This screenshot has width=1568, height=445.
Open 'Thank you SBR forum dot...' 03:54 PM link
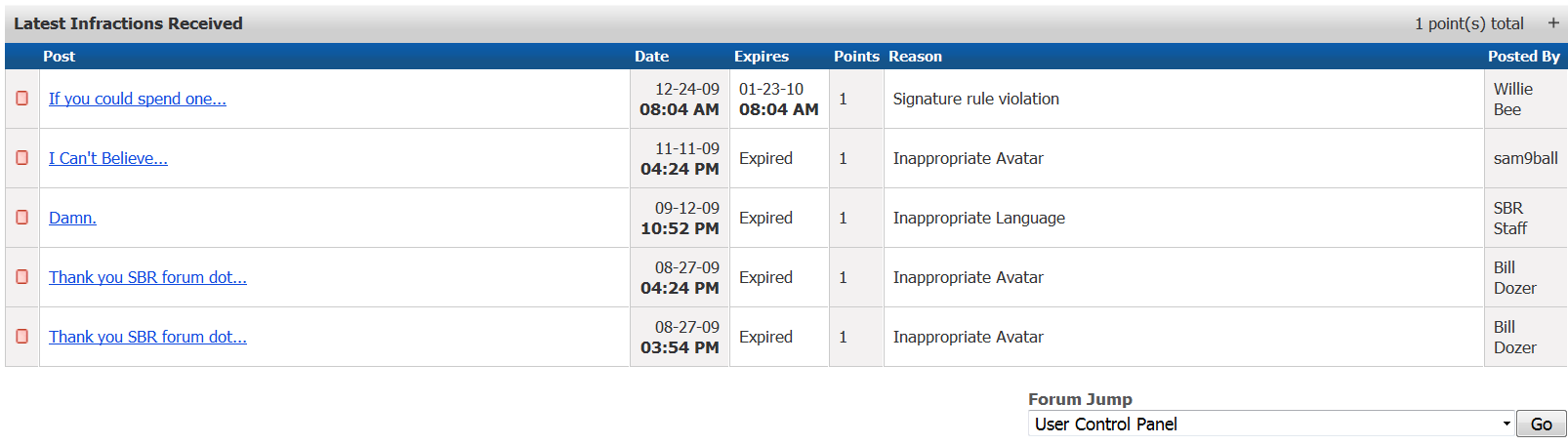click(x=147, y=337)
